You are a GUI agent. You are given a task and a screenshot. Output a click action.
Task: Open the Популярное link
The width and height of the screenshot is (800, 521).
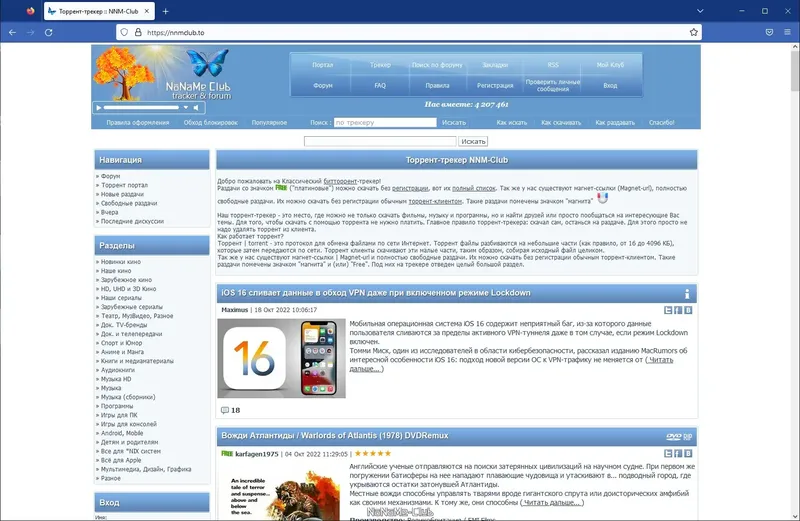click(x=269, y=122)
